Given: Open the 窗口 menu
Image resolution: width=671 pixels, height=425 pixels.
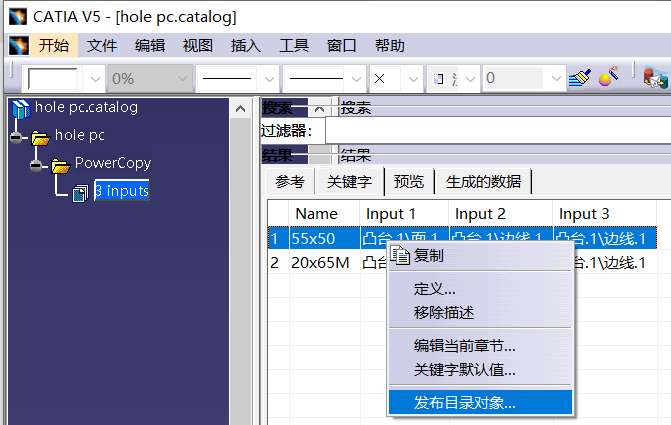Looking at the screenshot, I should click(x=341, y=45).
